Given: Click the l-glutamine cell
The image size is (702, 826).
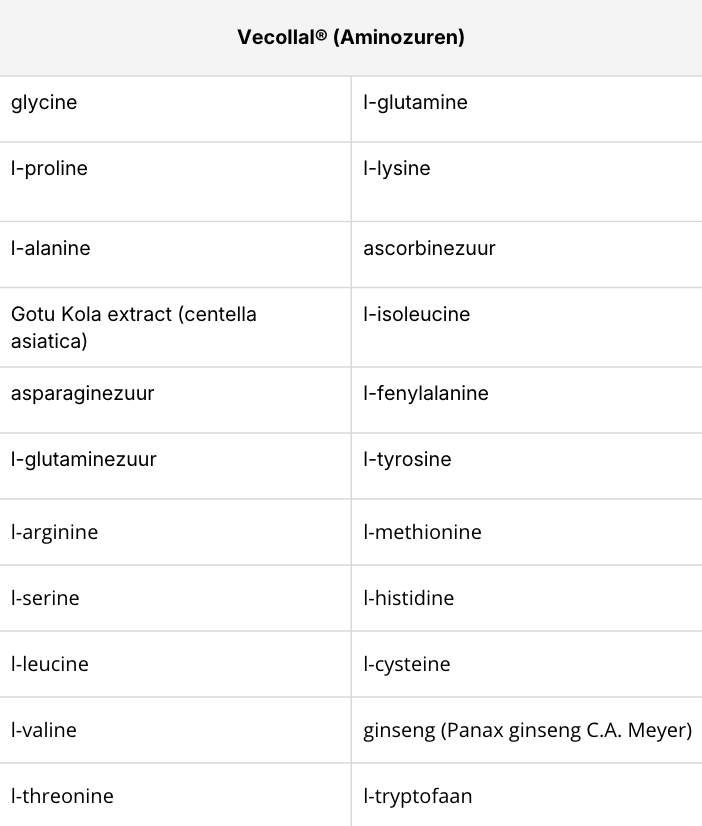Looking at the screenshot, I should click(415, 102).
